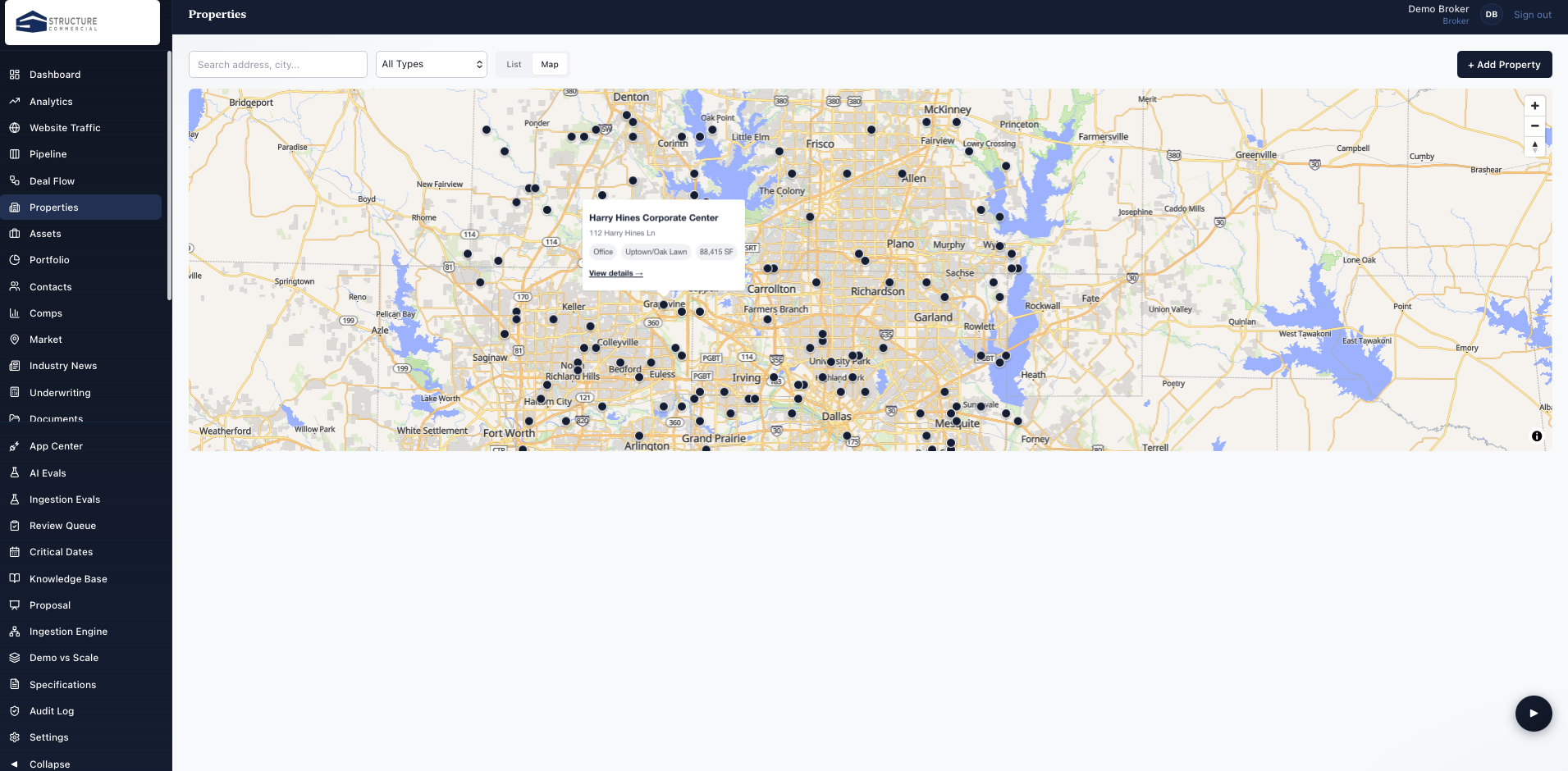Click the Website Traffic globe icon
Viewport: 1568px width, 771px height.
pos(15,128)
